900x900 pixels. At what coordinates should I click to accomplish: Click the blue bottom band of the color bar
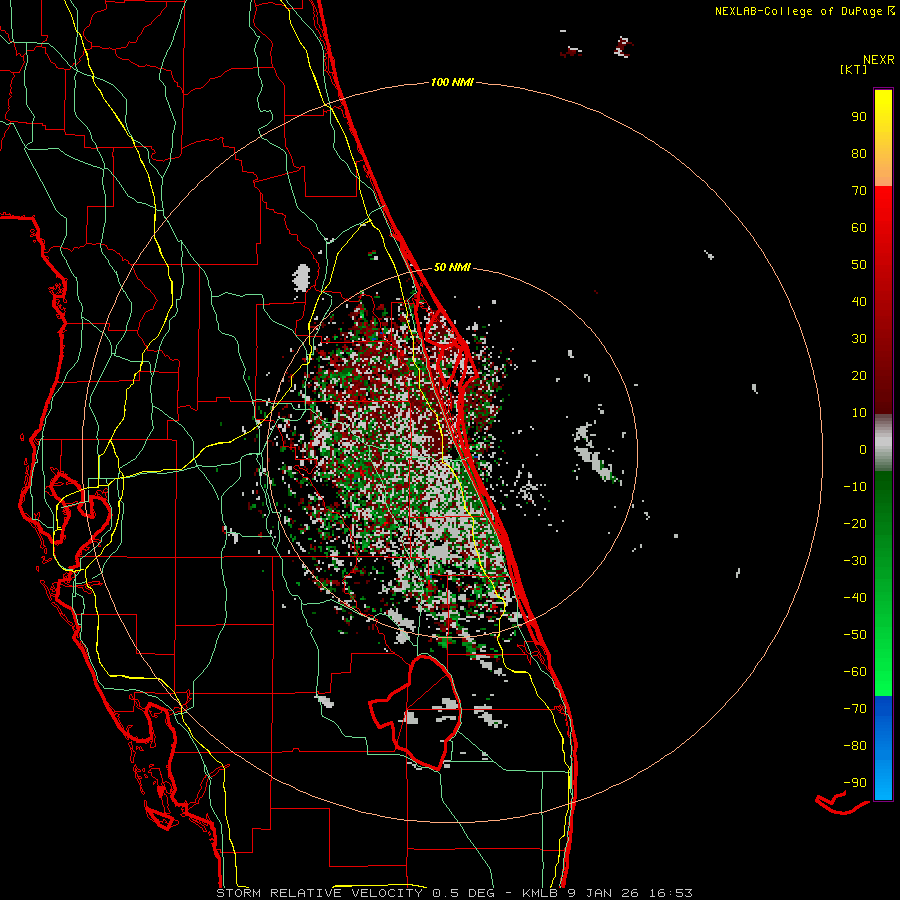tap(883, 748)
